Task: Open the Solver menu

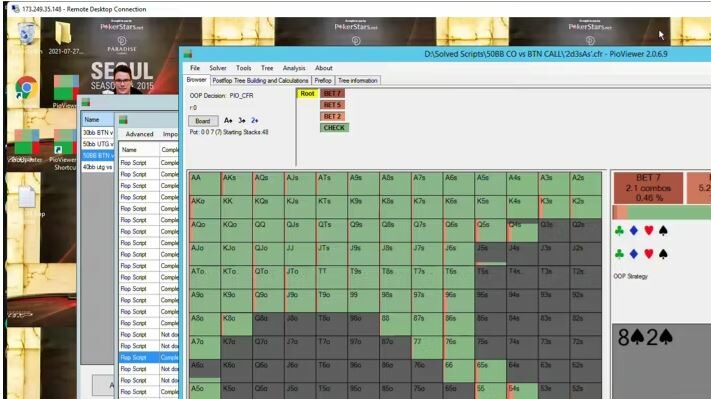Action: tap(218, 68)
